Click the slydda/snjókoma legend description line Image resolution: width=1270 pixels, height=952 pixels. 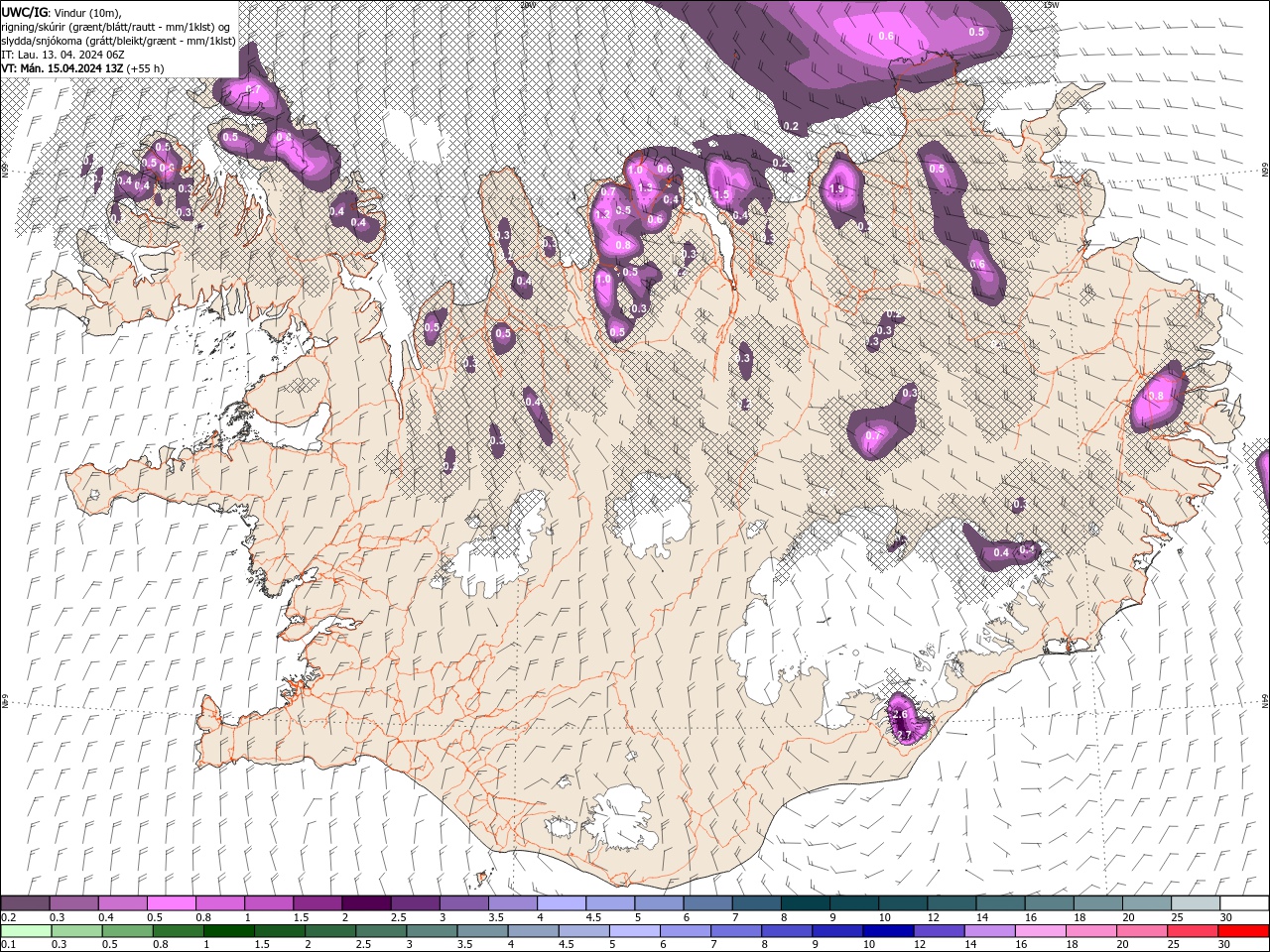coord(118,40)
